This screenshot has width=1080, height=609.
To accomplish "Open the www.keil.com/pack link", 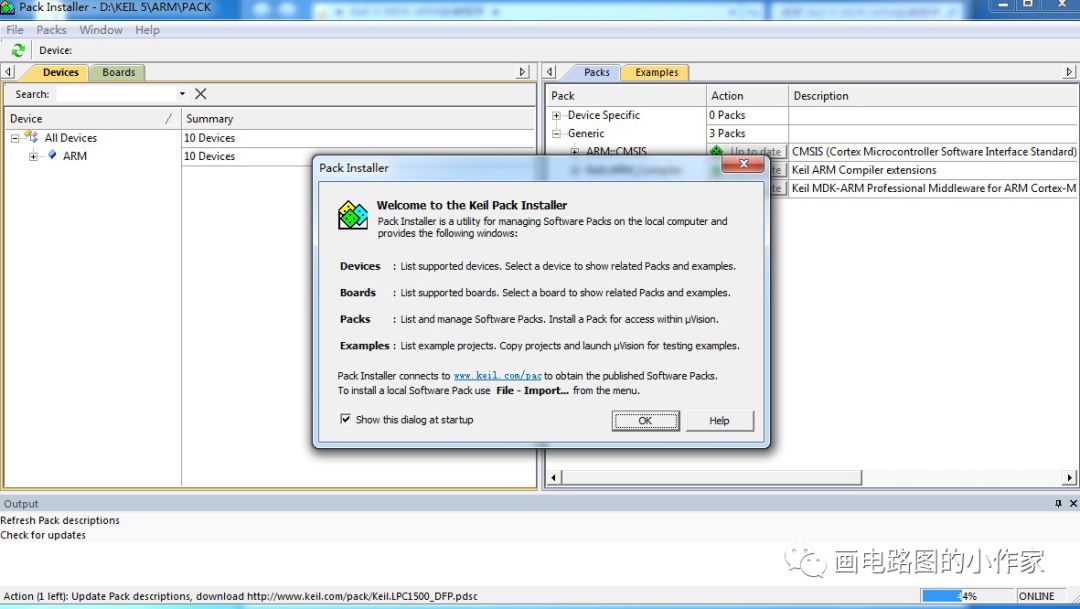I will (x=497, y=375).
